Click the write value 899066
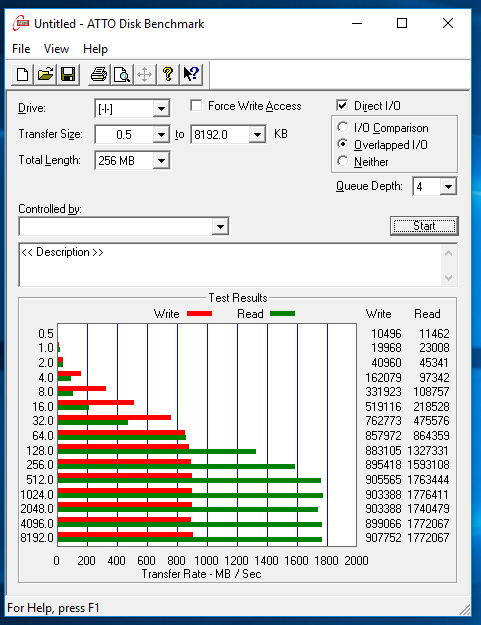The image size is (481, 625). coord(383,524)
